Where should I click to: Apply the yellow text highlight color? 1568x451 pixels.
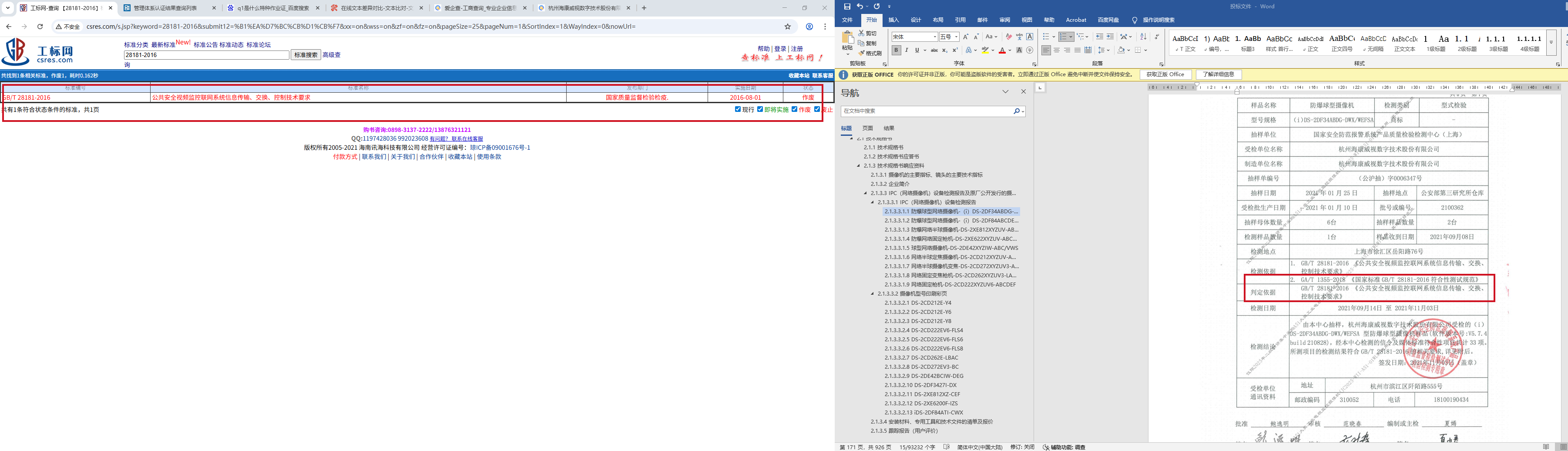(x=985, y=50)
